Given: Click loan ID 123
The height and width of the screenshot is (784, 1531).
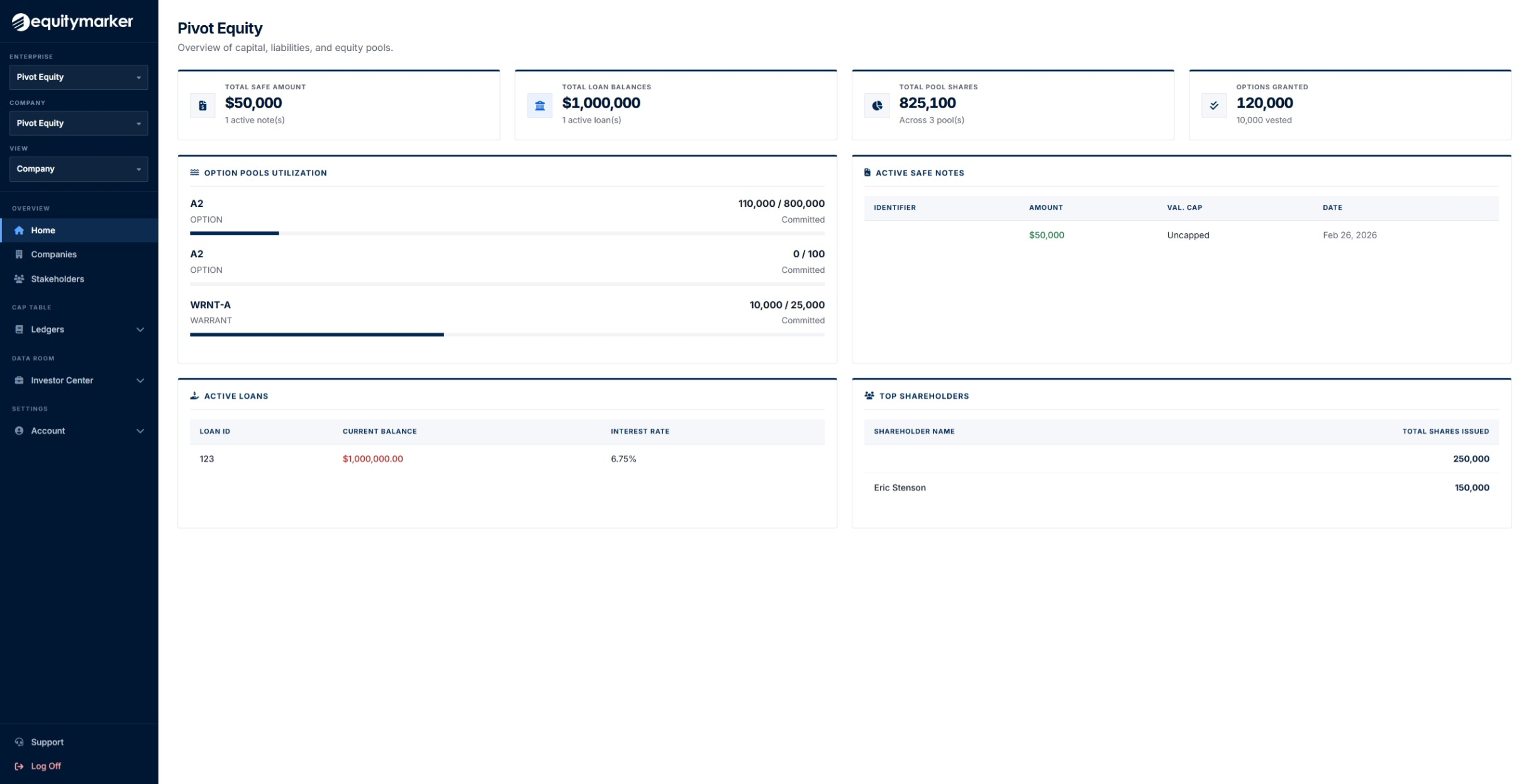Looking at the screenshot, I should click(x=207, y=459).
